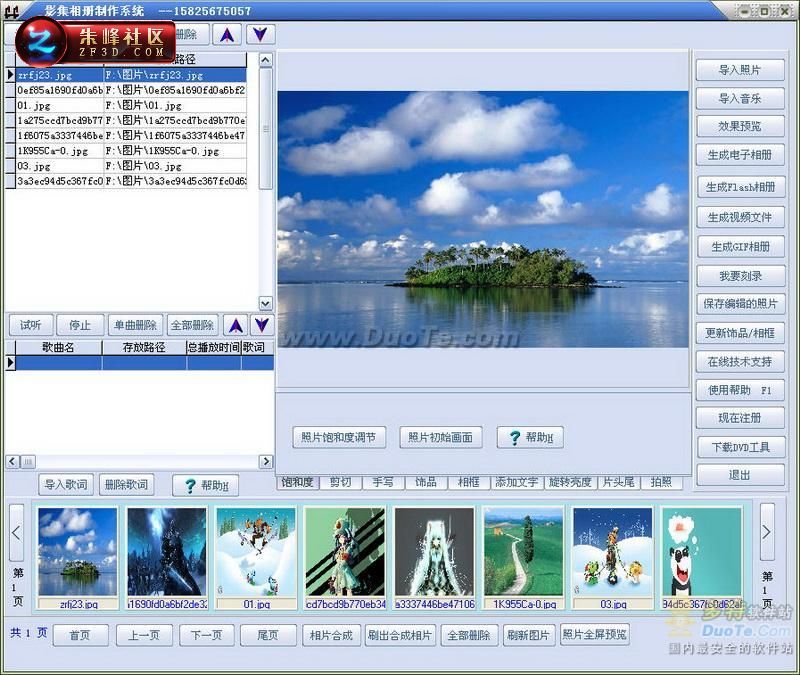Viewport: 800px width, 675px height.
Task: Click 全部删除 above the song list
Action: click(192, 325)
